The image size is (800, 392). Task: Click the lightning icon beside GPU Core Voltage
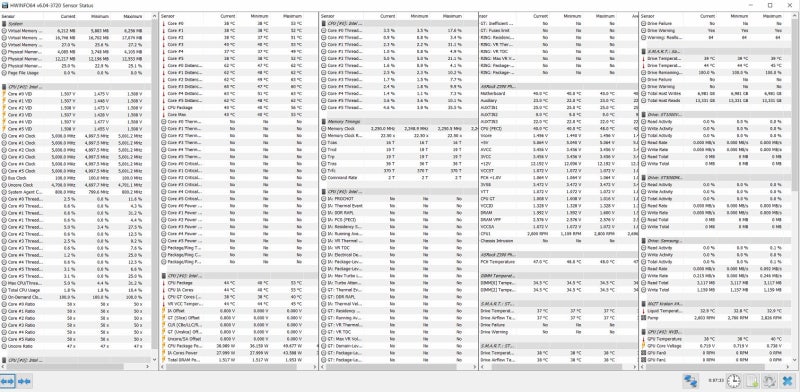pos(643,346)
